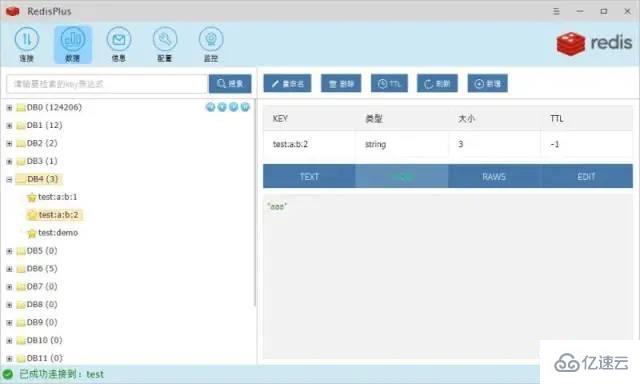Click the green connection status check icon
640x384 pixels.
pyautogui.click(x=8, y=374)
